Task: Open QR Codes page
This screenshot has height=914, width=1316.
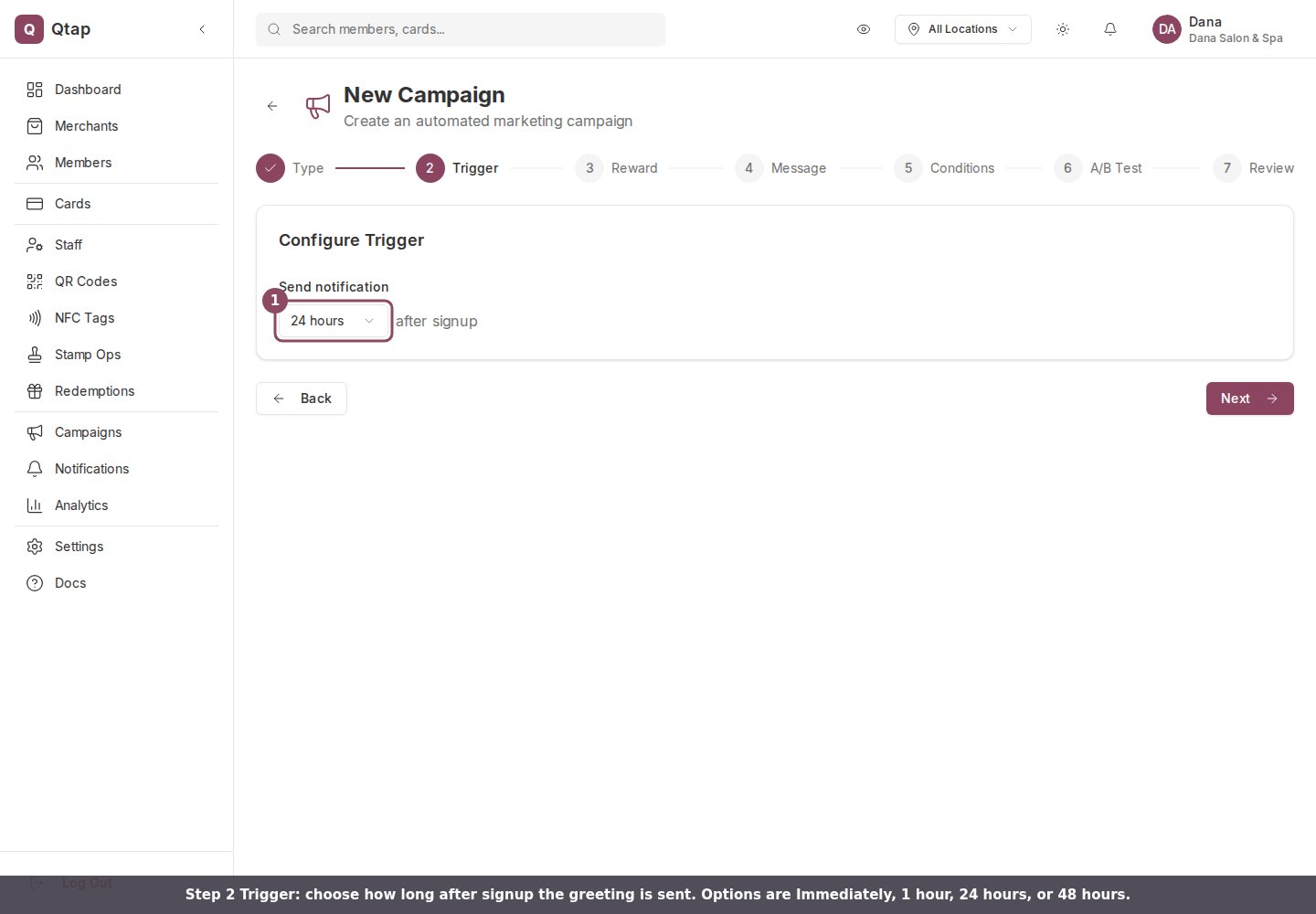Action: coord(116,282)
